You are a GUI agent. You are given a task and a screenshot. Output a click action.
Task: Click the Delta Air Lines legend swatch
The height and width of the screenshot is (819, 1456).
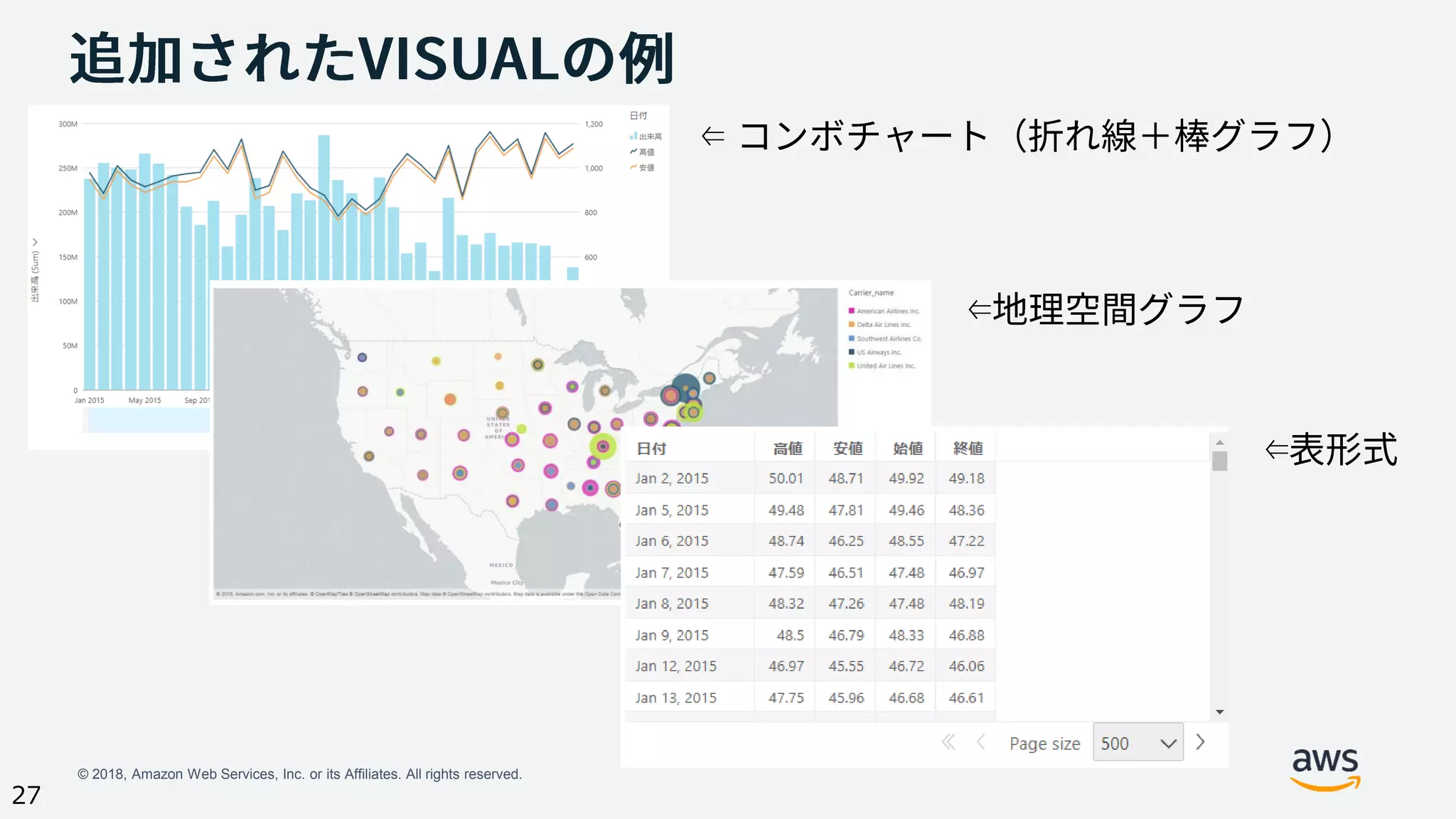(852, 324)
